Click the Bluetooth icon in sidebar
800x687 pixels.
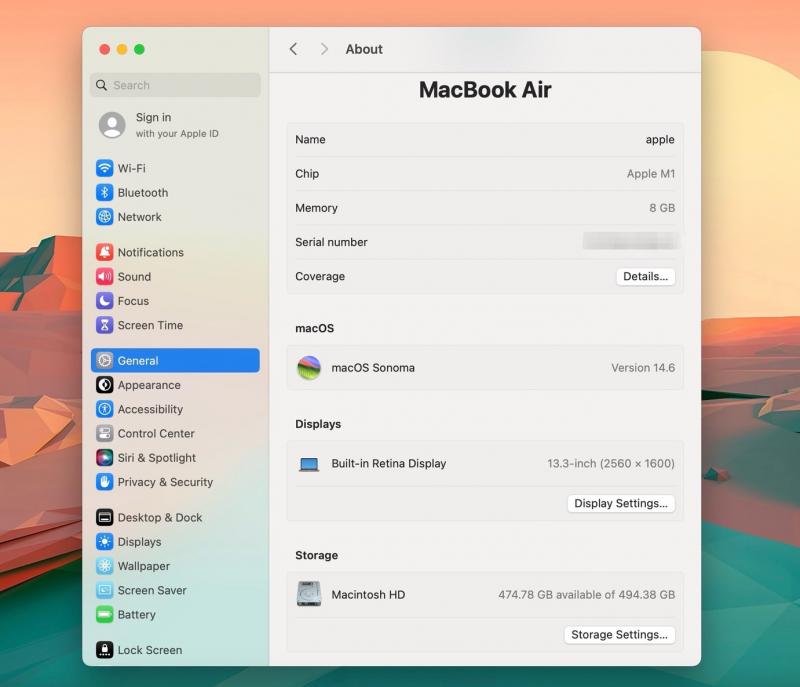pos(105,193)
